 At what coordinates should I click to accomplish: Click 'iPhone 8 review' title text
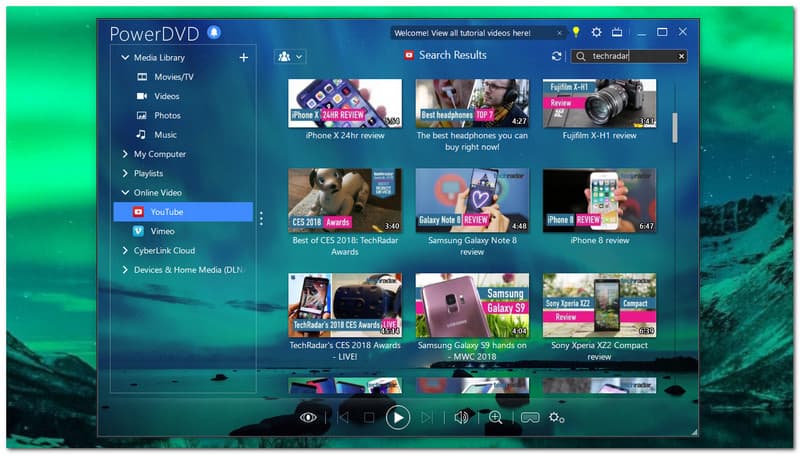(x=599, y=240)
